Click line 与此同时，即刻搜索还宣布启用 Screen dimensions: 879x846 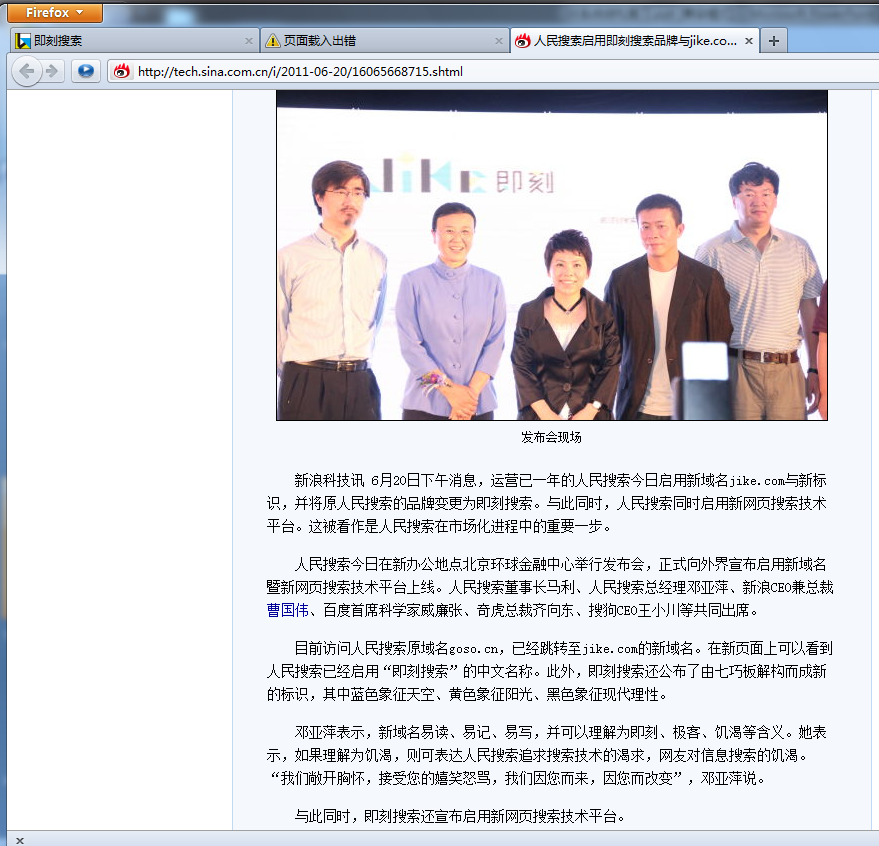tap(460, 816)
